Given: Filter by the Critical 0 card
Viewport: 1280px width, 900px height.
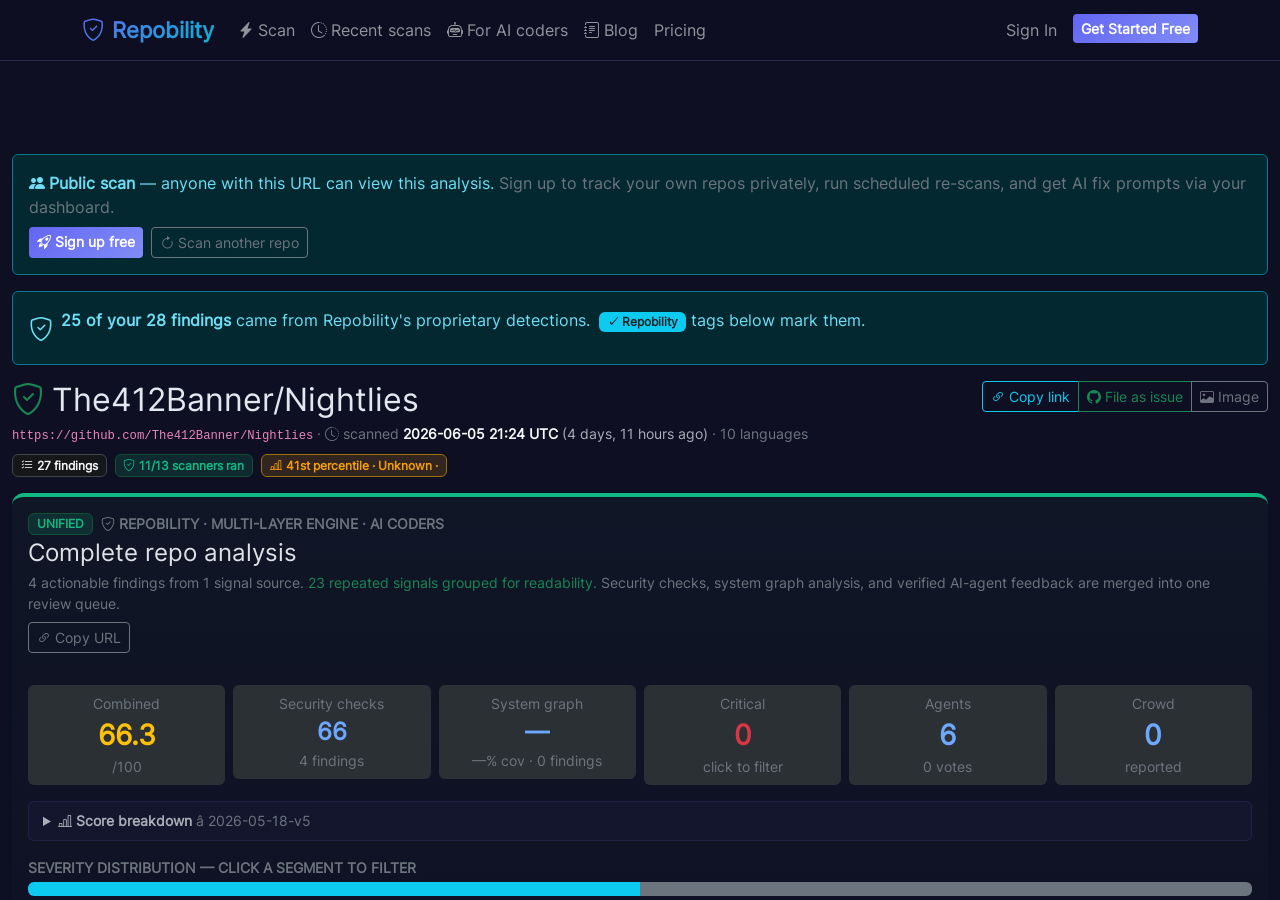Looking at the screenshot, I should (x=743, y=735).
